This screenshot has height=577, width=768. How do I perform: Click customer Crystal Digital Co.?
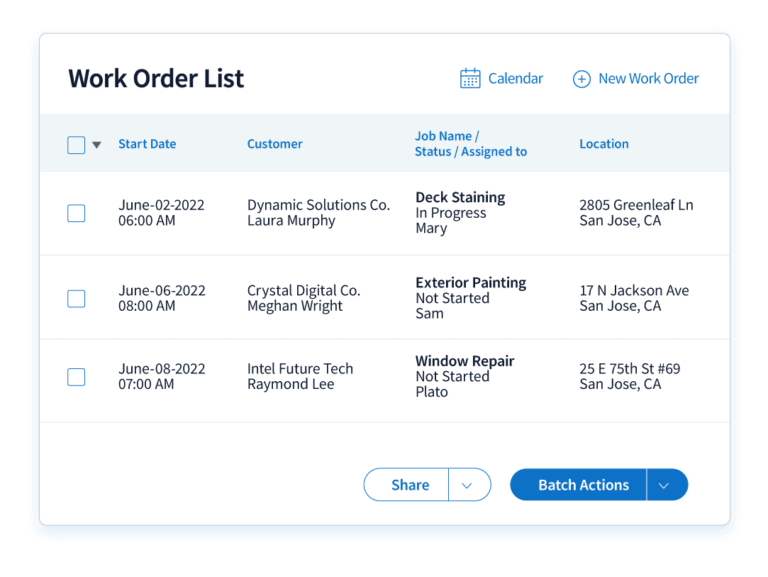pos(304,290)
